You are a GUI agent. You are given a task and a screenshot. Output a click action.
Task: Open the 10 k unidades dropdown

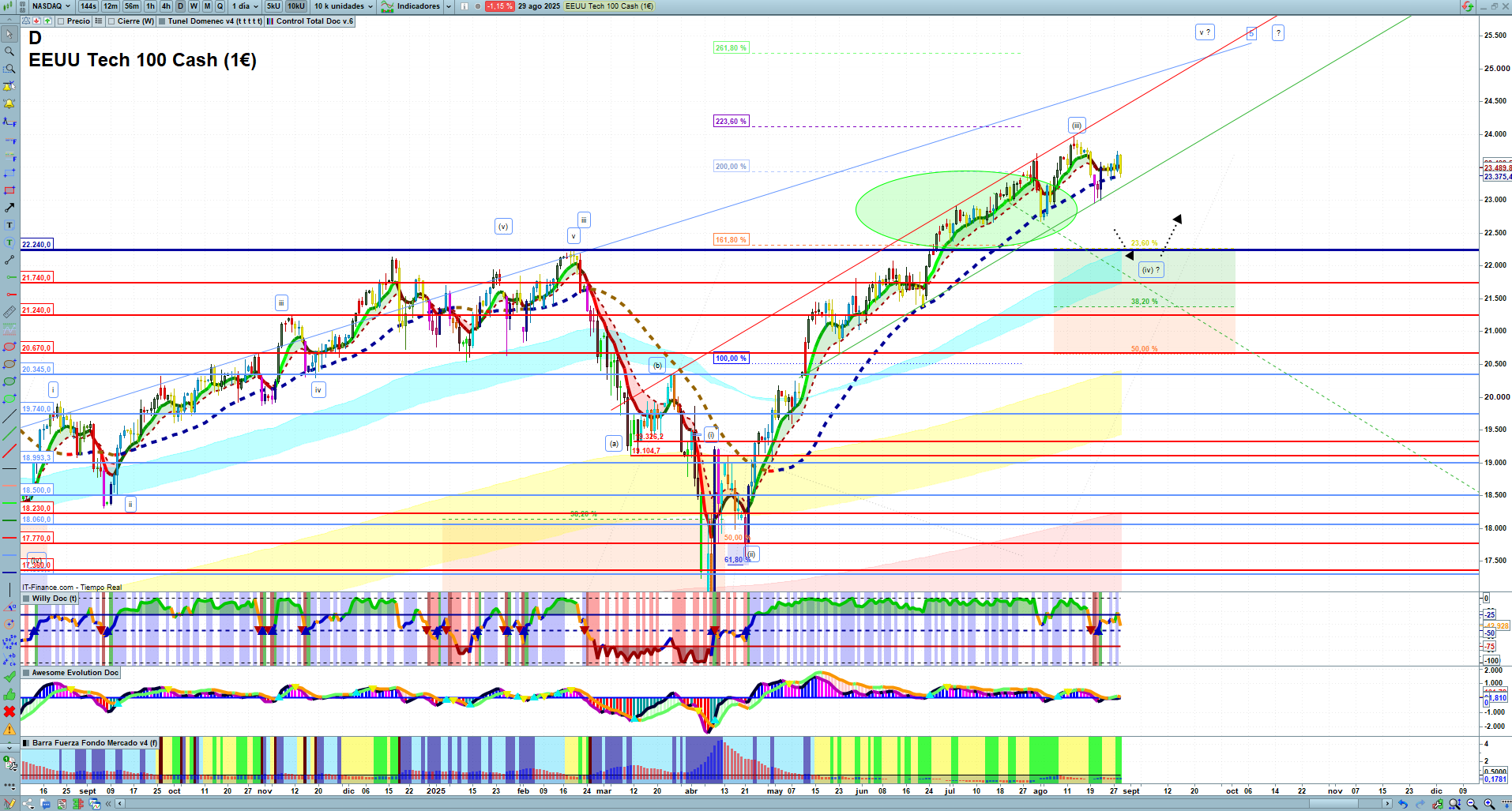tap(344, 6)
